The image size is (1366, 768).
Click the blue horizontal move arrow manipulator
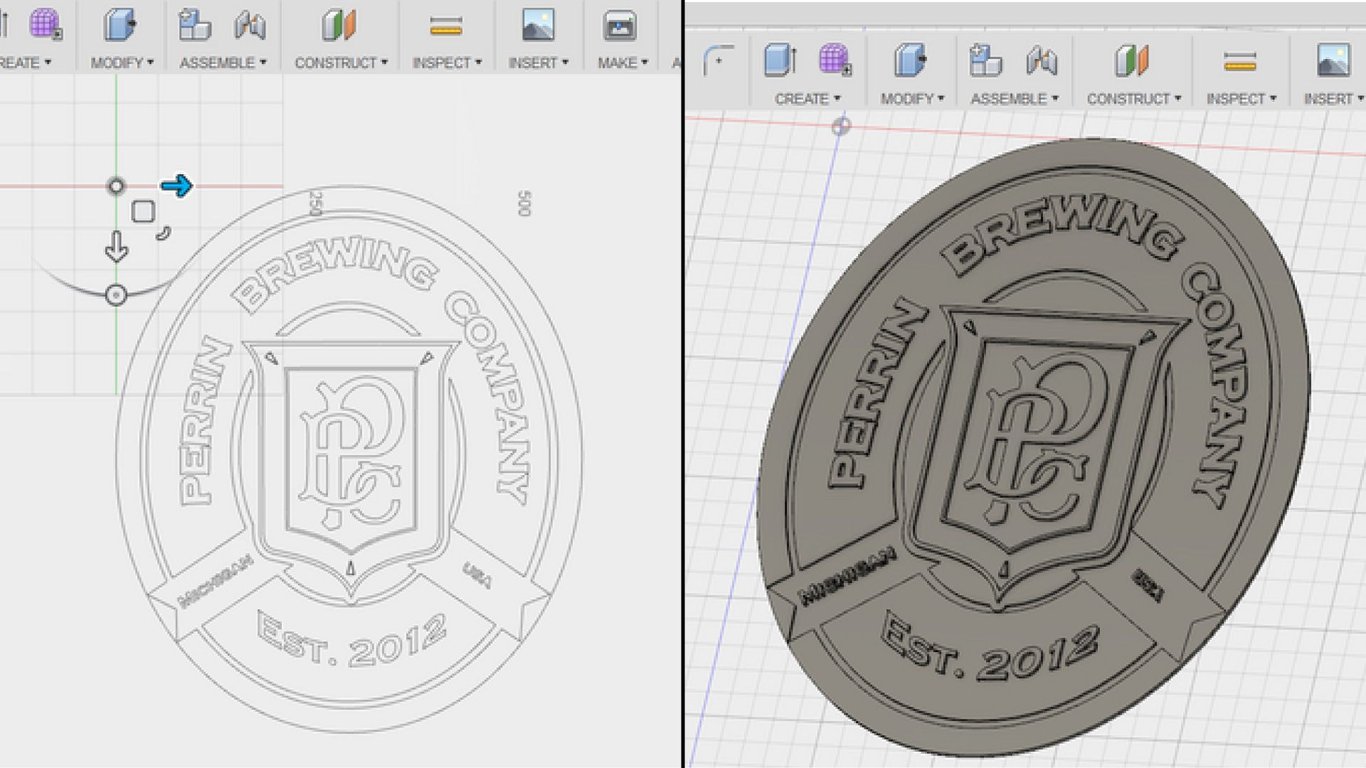tap(177, 185)
